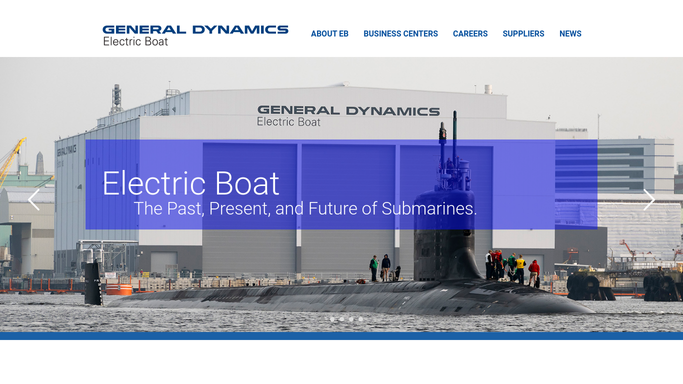Open the NEWS section
The height and width of the screenshot is (384, 683).
tap(570, 34)
